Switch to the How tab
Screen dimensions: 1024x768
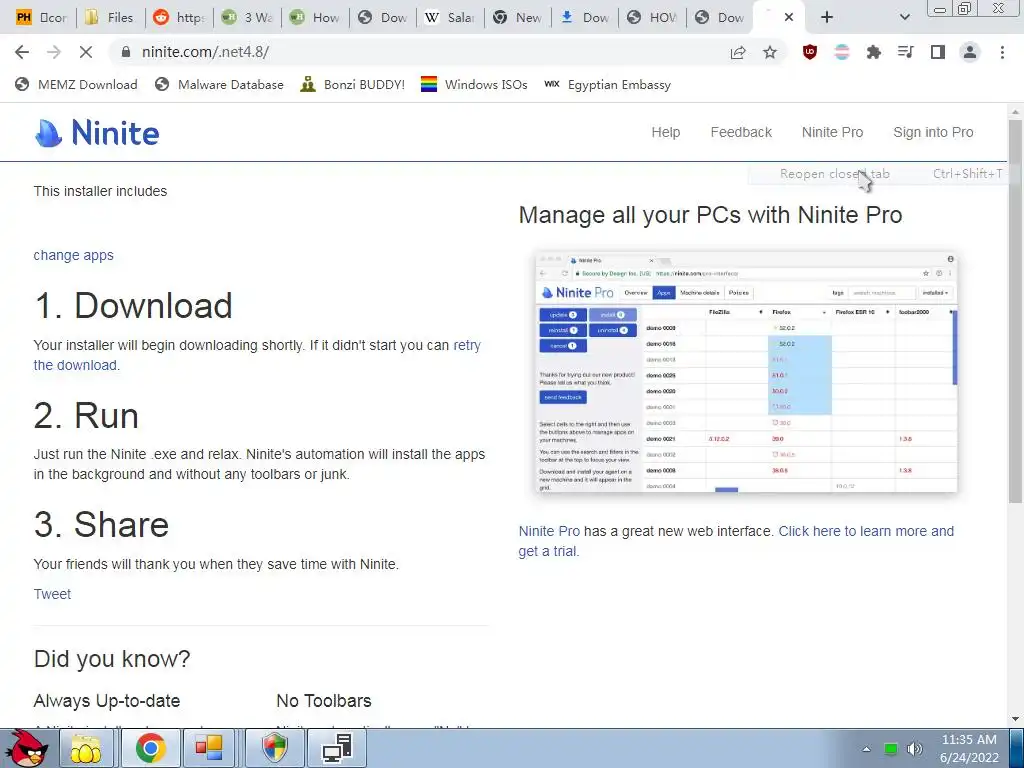coord(315,17)
